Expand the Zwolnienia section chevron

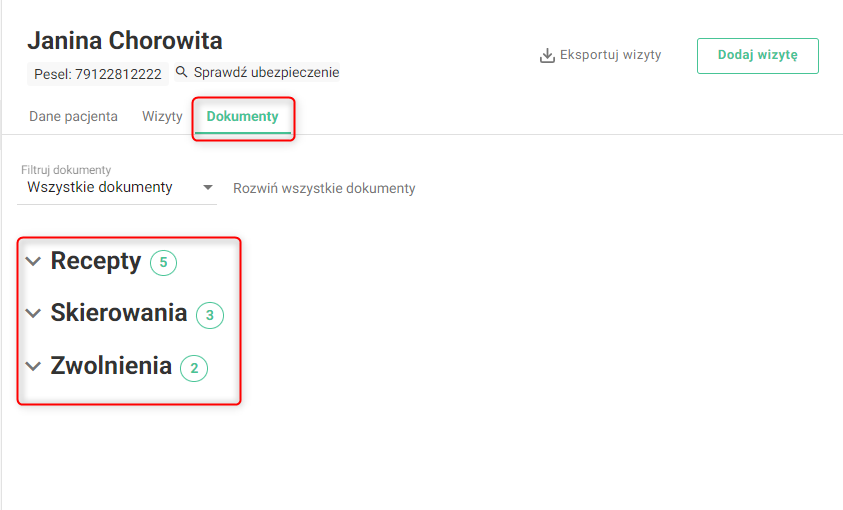coord(33,367)
